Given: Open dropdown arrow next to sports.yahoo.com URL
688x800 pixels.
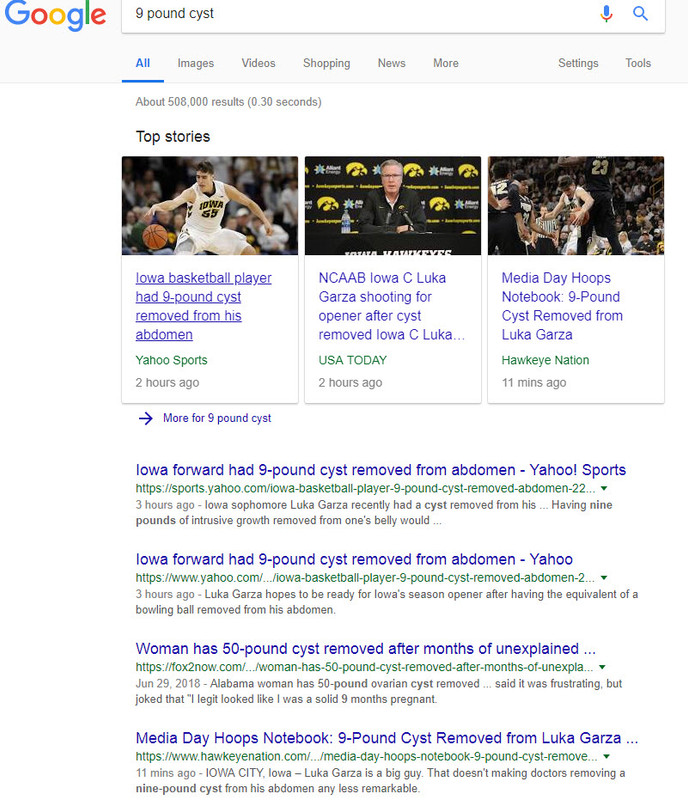Looking at the screenshot, I should tap(604, 489).
